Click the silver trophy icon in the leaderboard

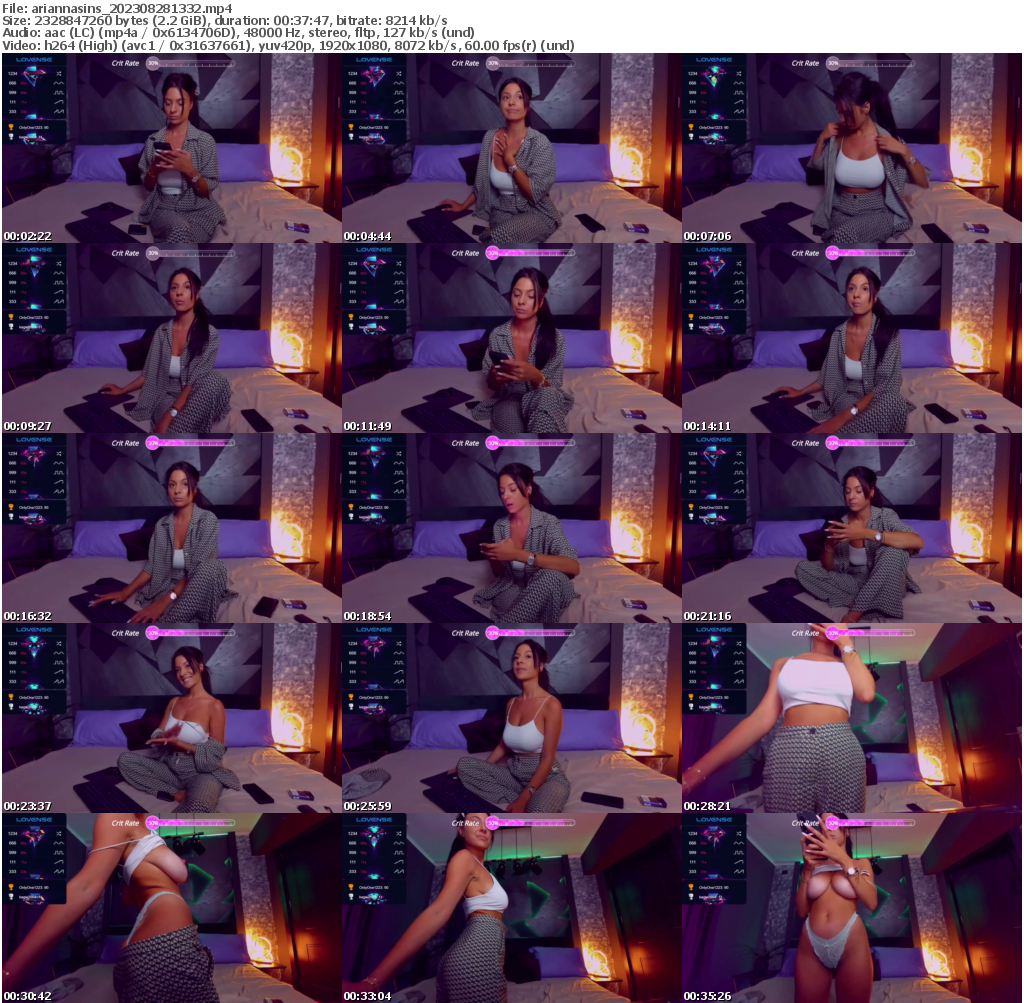[11, 135]
